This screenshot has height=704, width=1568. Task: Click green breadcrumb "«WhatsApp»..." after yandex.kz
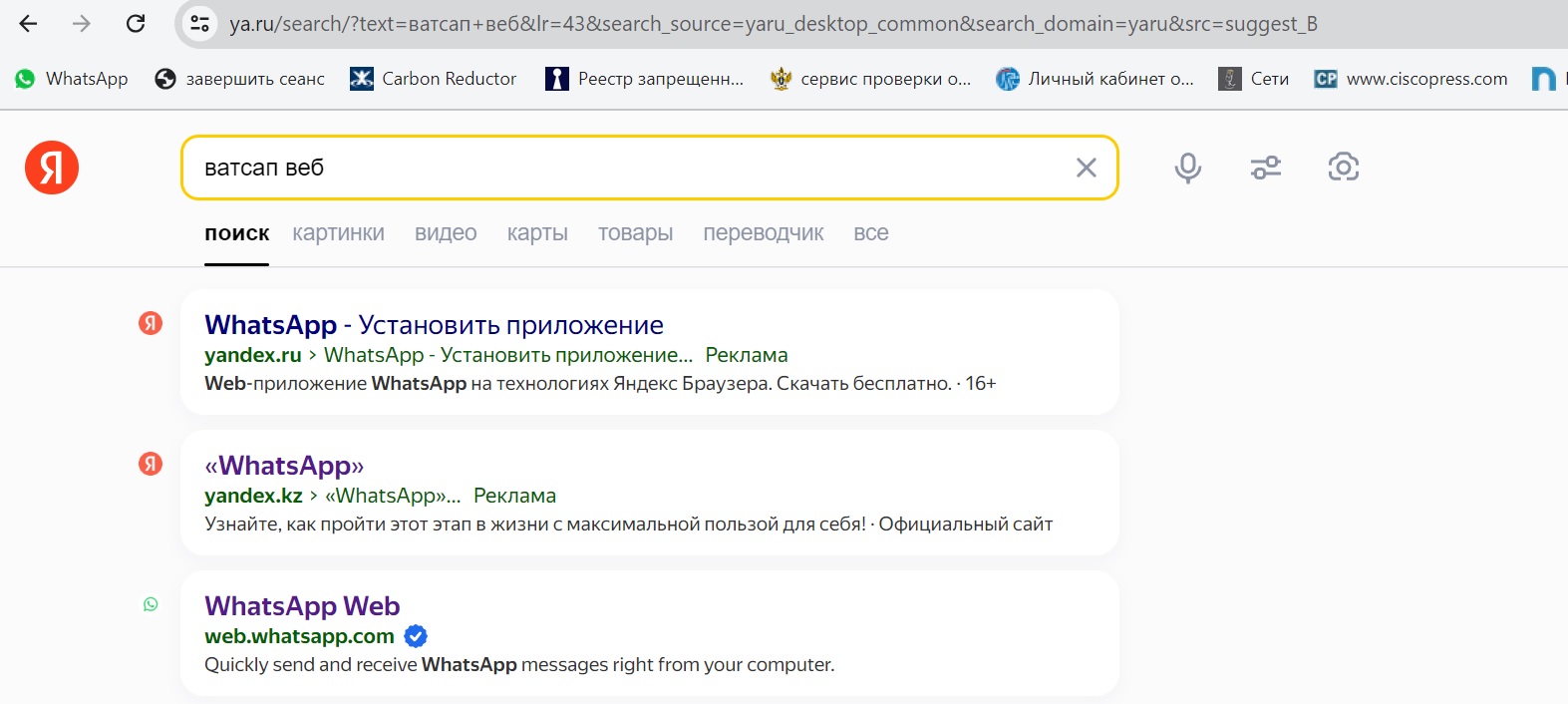coord(393,496)
